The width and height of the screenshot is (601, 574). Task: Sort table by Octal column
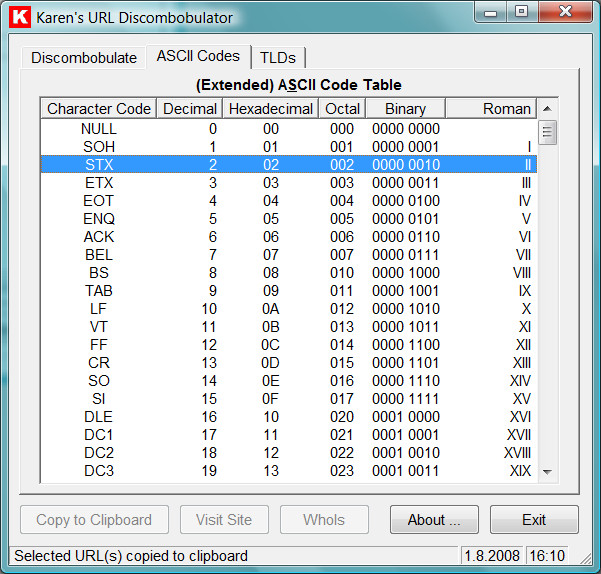click(x=342, y=108)
